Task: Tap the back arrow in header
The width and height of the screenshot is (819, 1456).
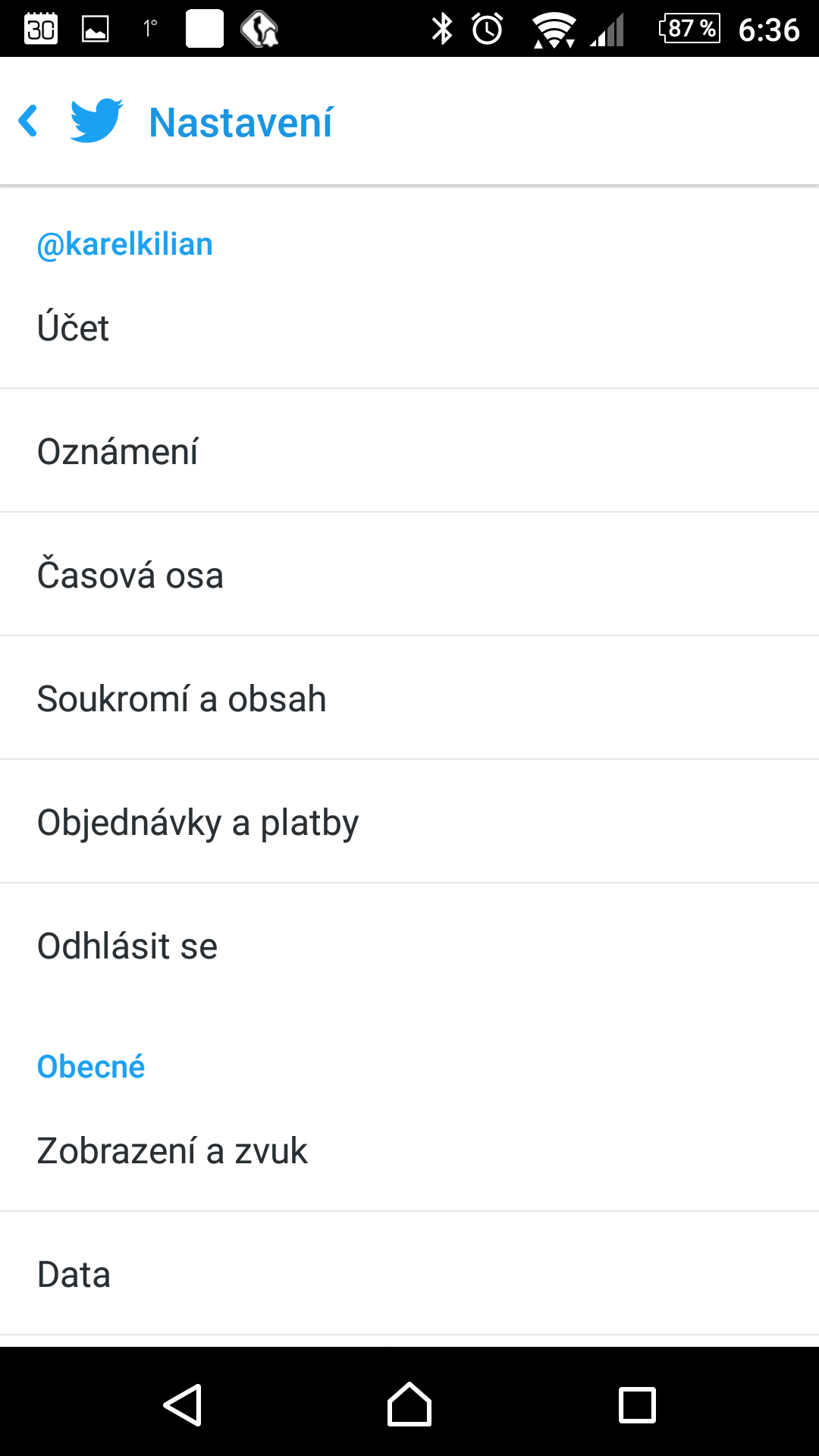Action: (x=29, y=121)
